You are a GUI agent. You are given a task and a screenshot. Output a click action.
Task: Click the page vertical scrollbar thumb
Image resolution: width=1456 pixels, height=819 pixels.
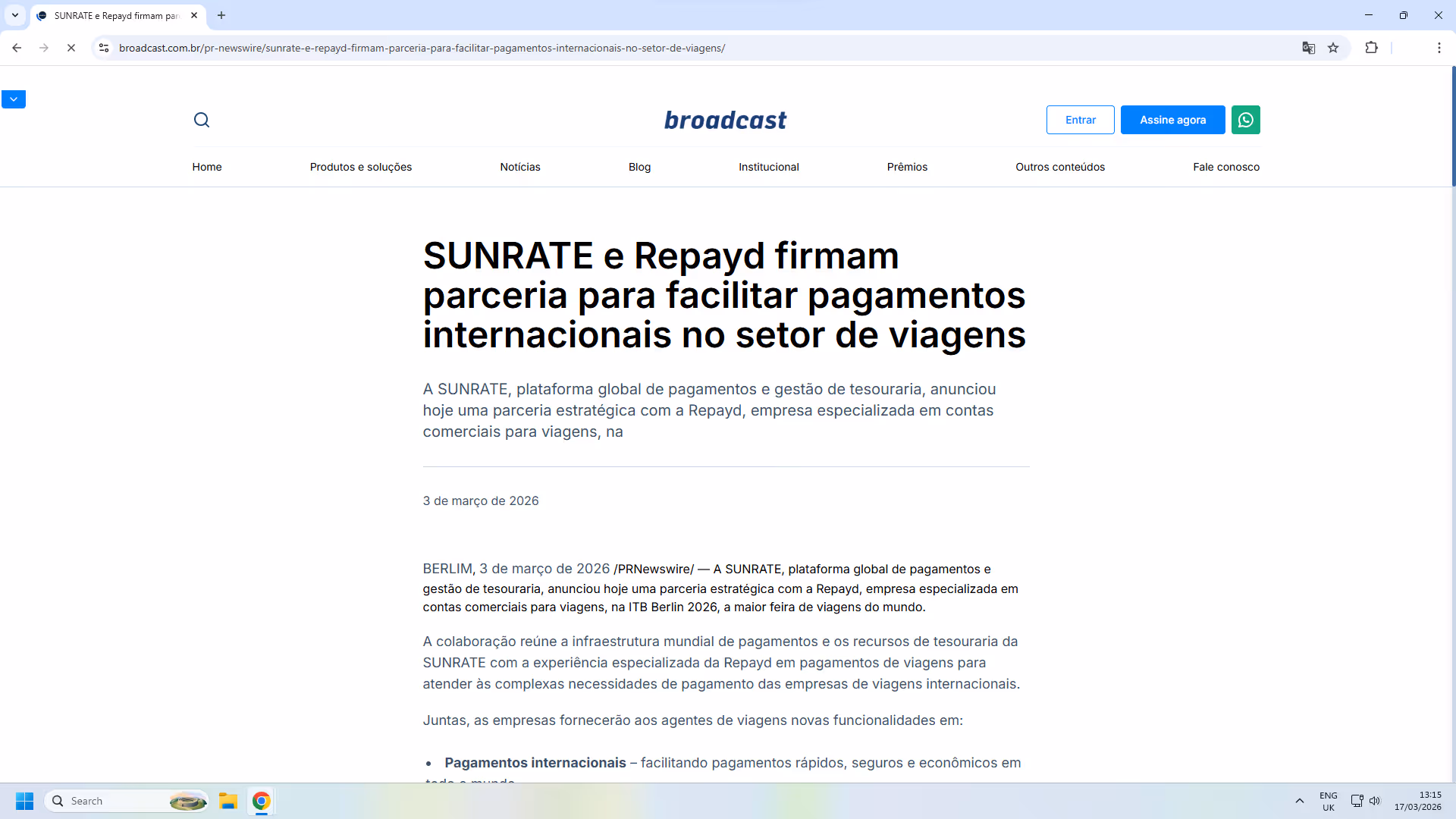click(x=1453, y=126)
